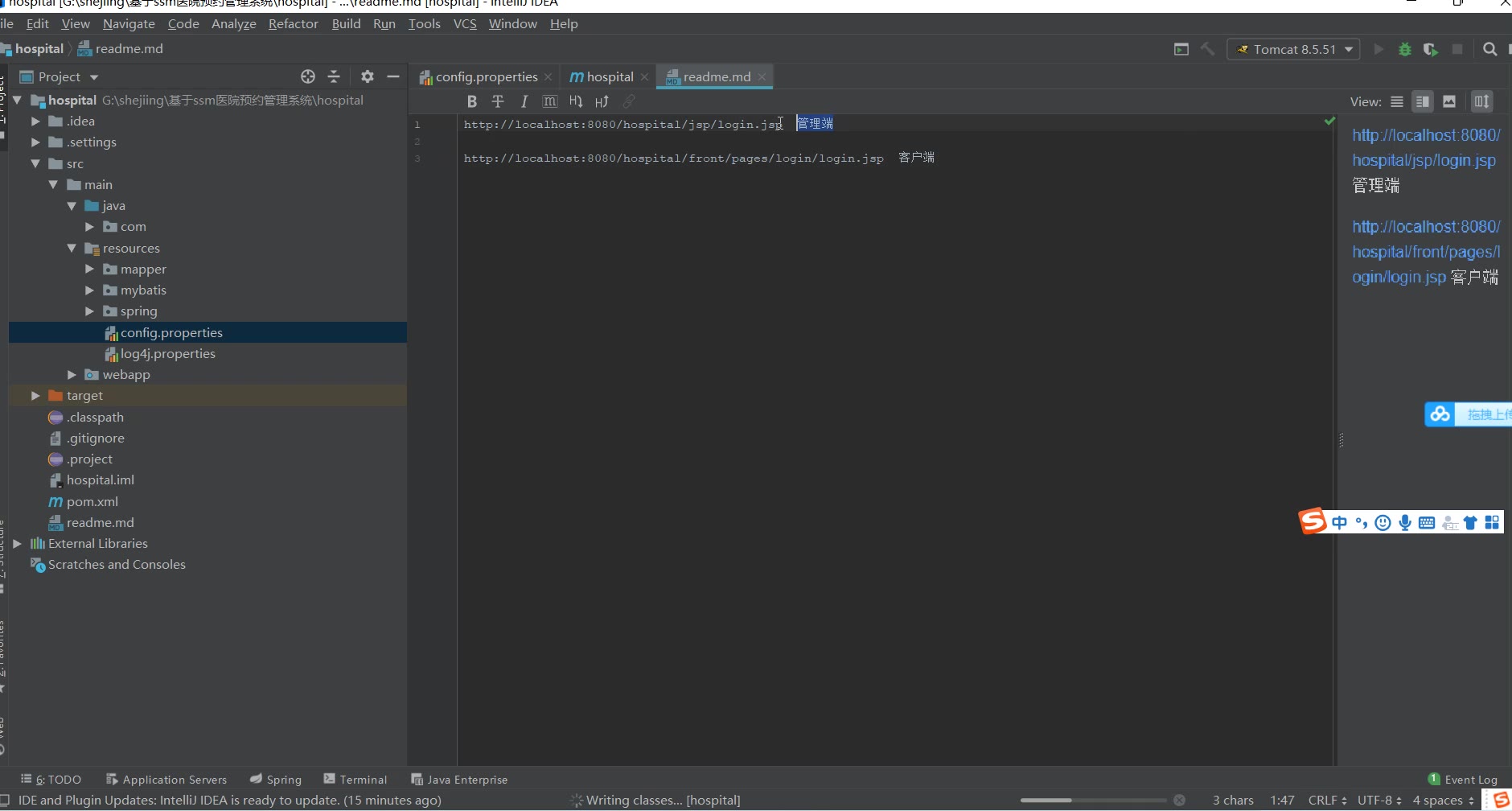
Task: Click the Run green arrow button
Action: click(1378, 49)
